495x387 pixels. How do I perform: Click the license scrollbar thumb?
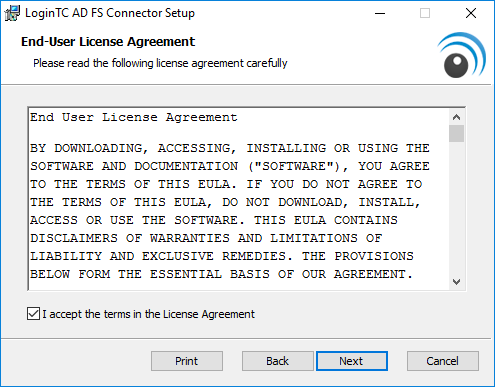click(456, 133)
